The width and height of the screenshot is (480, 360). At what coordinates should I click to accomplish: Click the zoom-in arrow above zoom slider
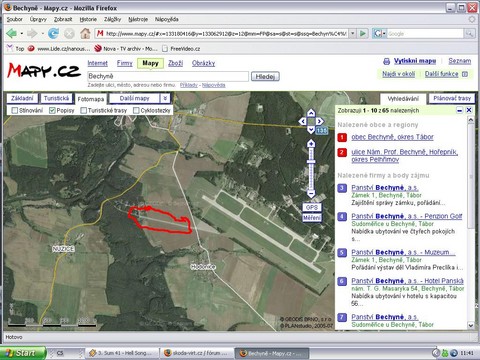click(311, 144)
